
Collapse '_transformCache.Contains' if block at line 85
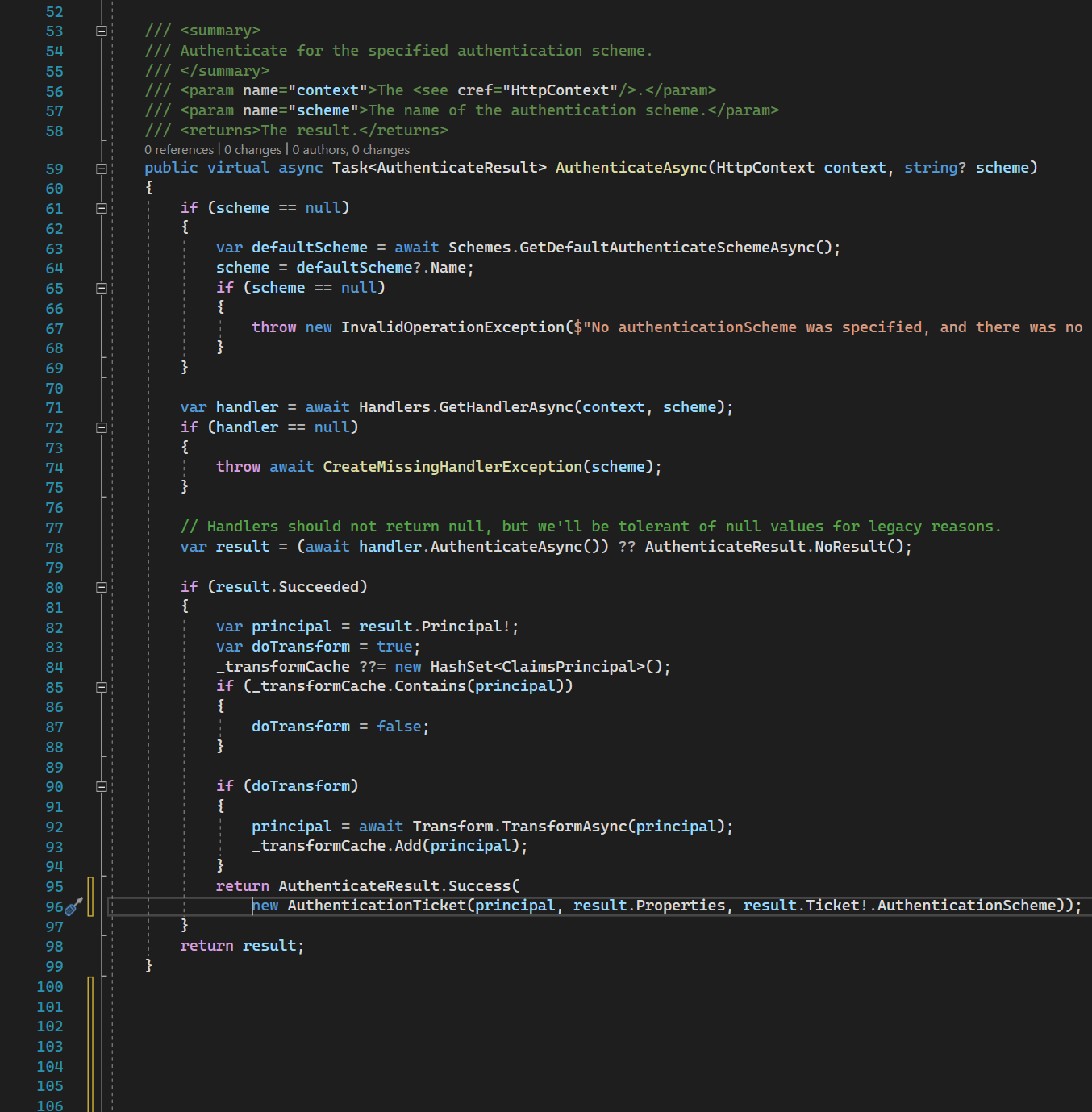point(102,687)
